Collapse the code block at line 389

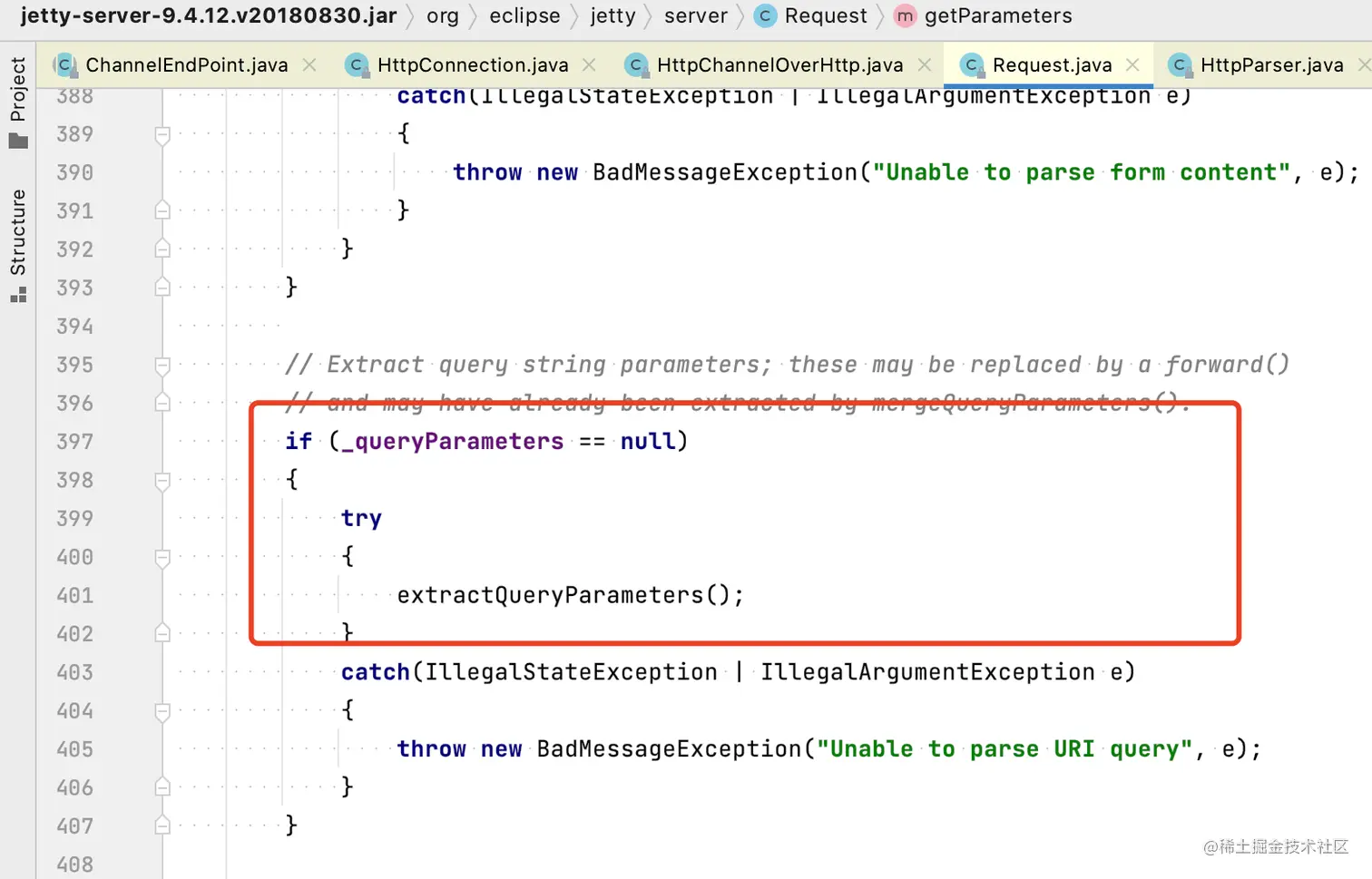pyautogui.click(x=162, y=135)
